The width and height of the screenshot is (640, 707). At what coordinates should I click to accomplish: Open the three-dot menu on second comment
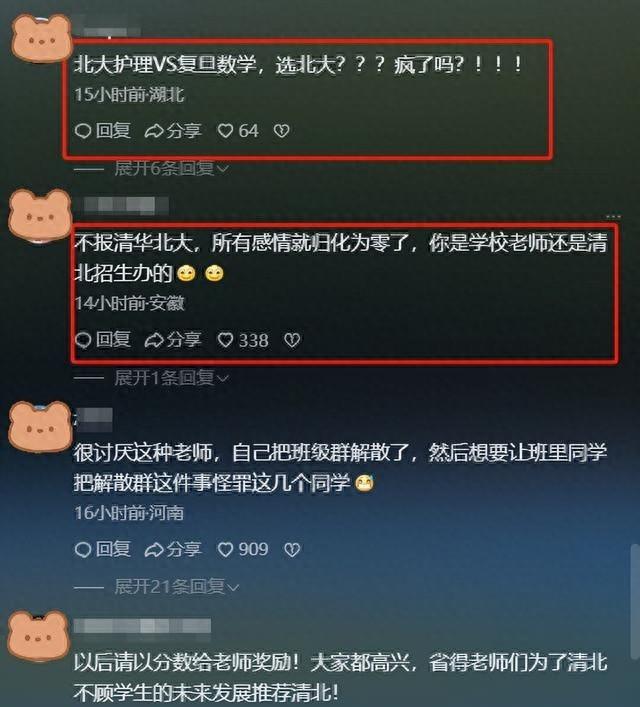coord(613,216)
